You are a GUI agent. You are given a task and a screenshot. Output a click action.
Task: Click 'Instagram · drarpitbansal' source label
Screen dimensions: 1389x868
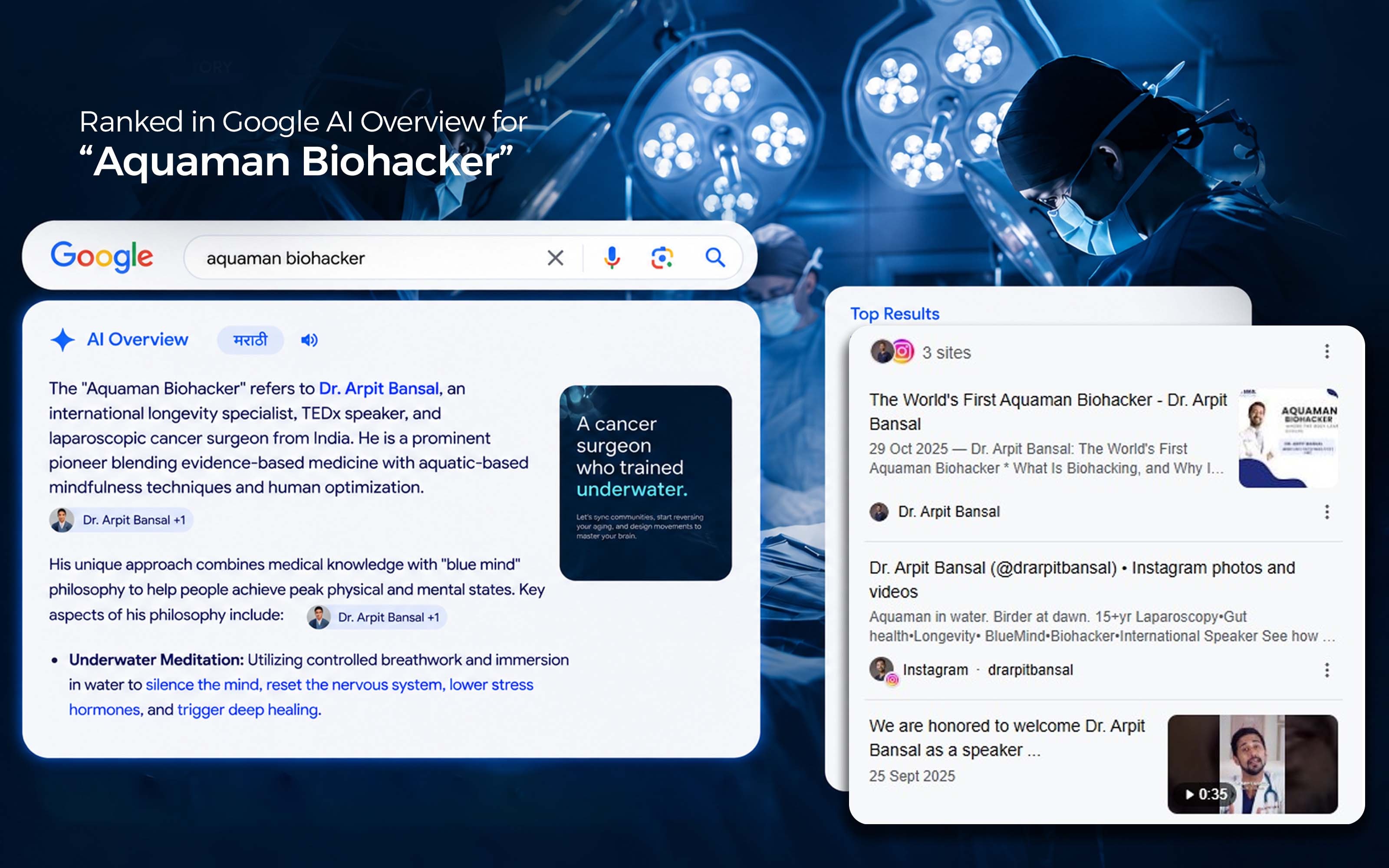[987, 670]
